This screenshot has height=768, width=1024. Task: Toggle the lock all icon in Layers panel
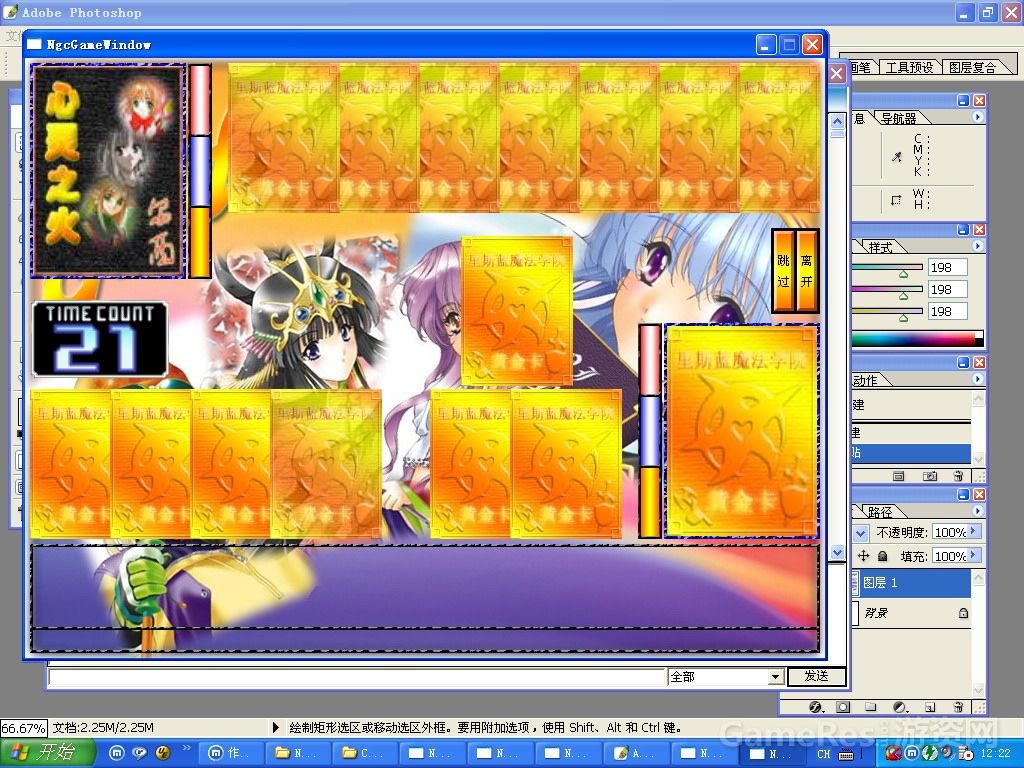pos(883,556)
